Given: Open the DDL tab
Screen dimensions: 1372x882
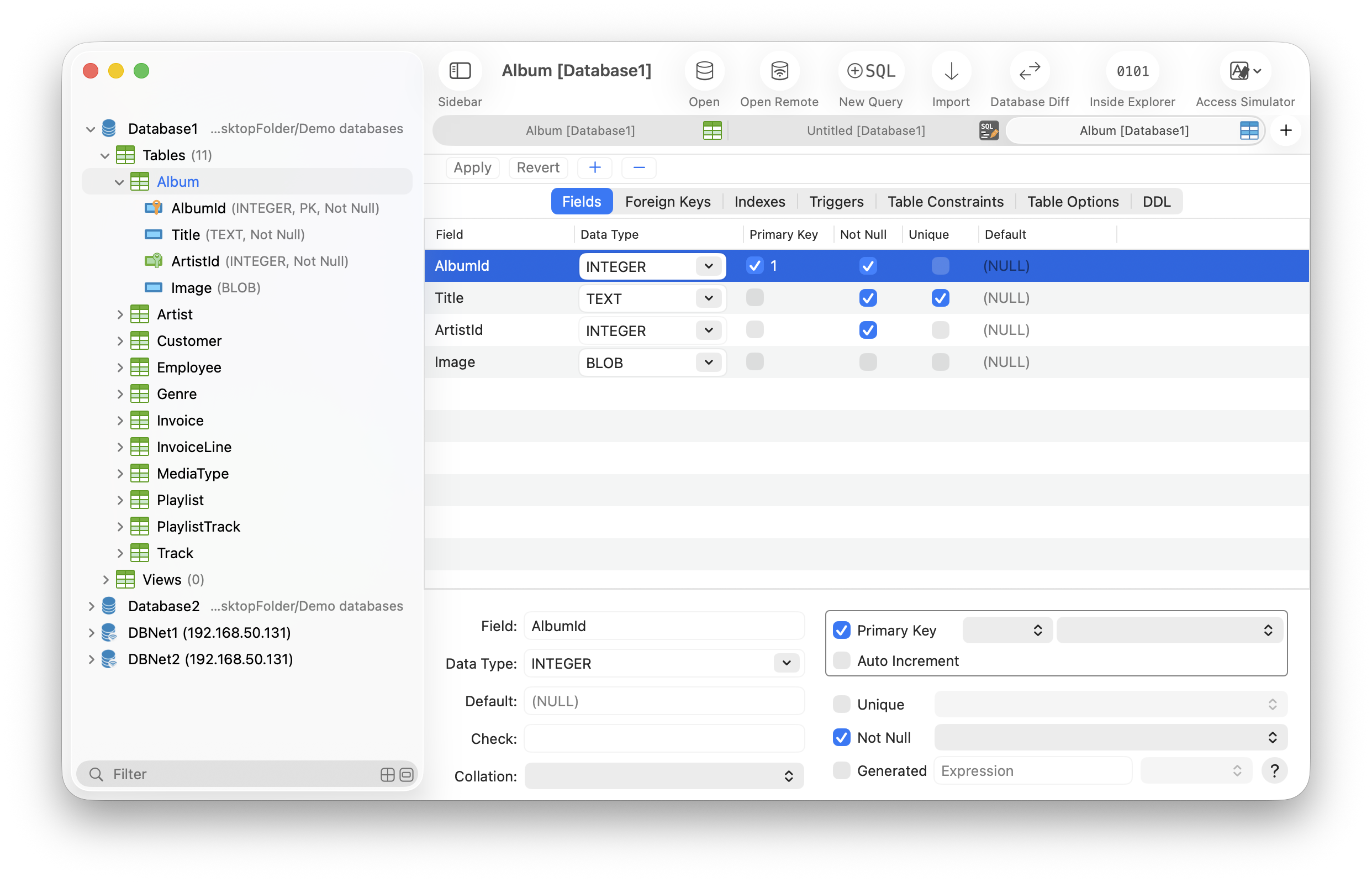Looking at the screenshot, I should [x=1155, y=202].
